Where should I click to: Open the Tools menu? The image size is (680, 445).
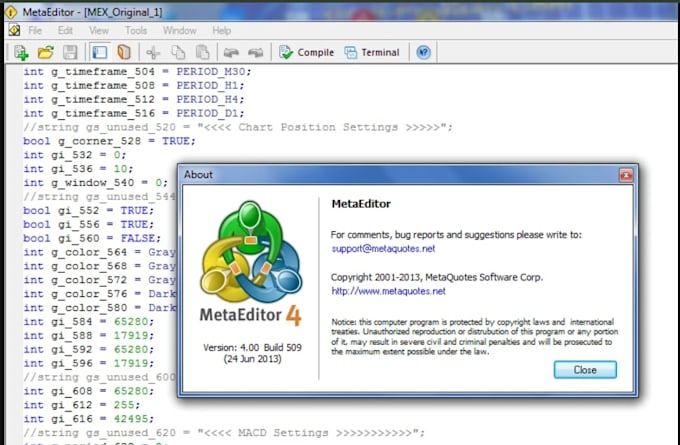click(136, 30)
